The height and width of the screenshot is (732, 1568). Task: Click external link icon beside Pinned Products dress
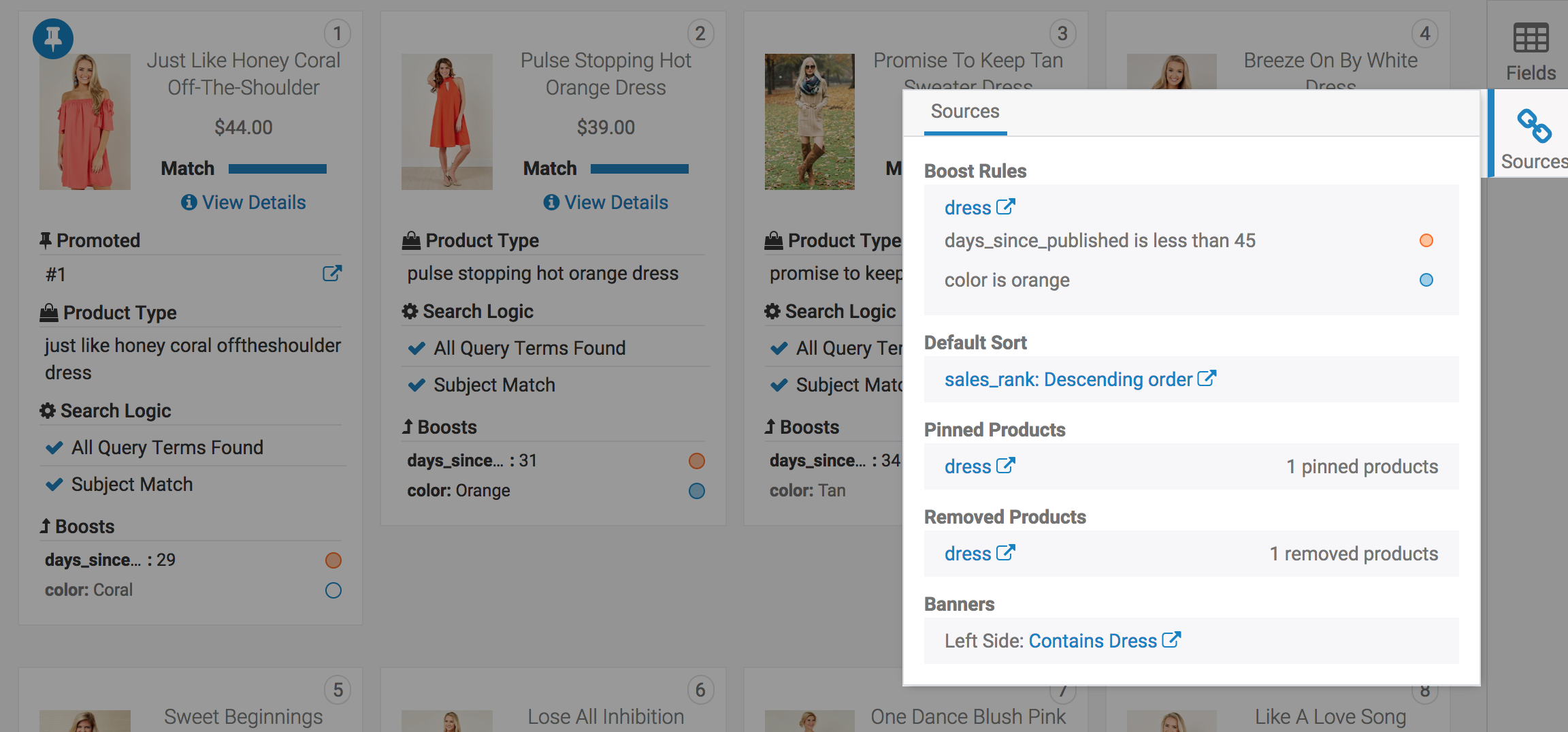[x=1005, y=466]
